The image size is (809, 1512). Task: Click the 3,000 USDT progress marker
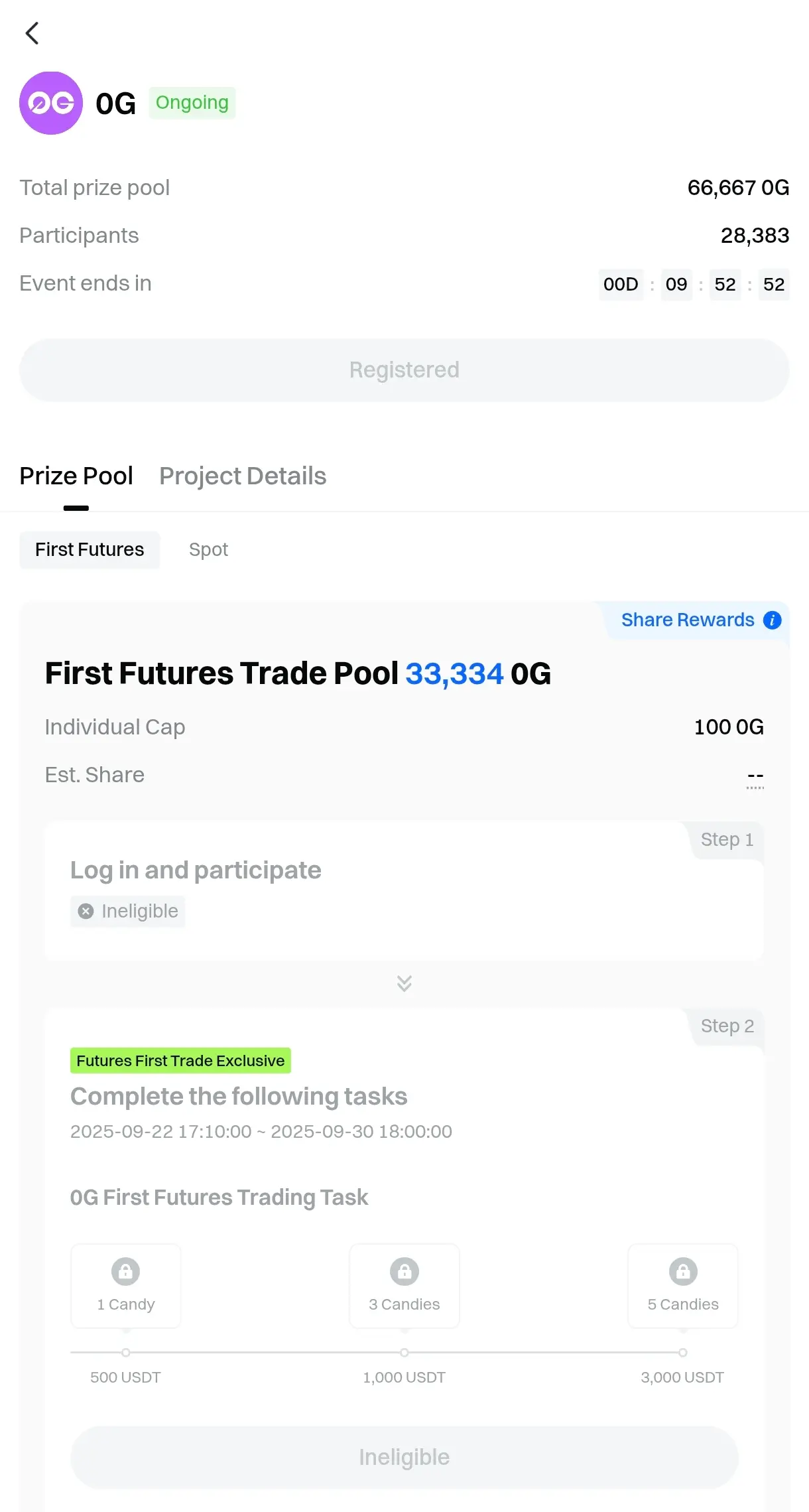682,1352
